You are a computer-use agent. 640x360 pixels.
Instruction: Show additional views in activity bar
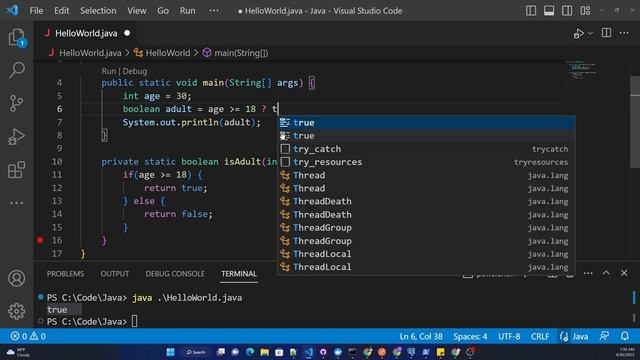click(x=16, y=203)
